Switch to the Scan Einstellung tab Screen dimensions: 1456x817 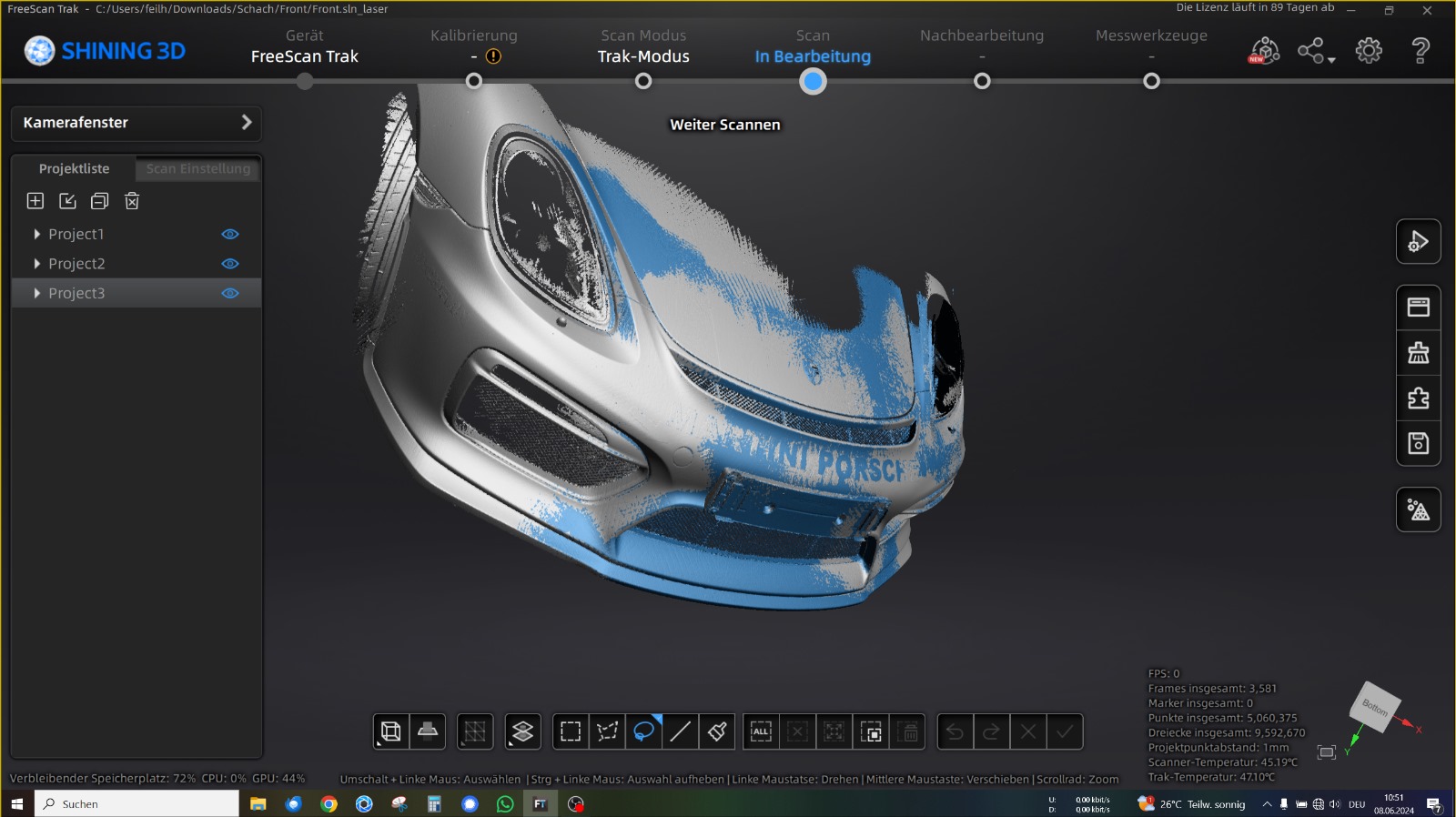pyautogui.click(x=198, y=169)
